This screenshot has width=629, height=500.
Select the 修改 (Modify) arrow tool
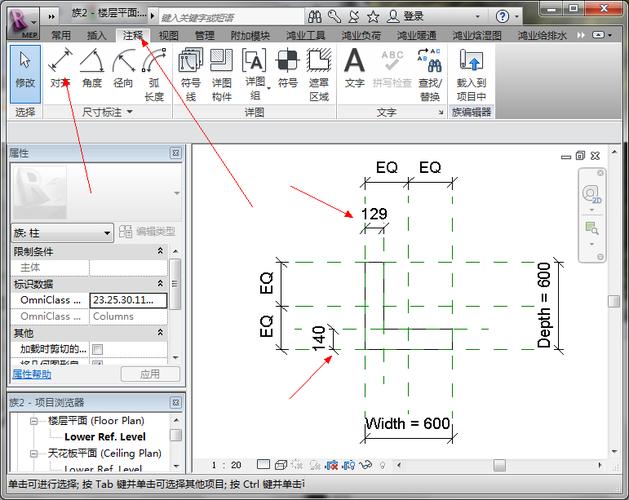tap(25, 70)
